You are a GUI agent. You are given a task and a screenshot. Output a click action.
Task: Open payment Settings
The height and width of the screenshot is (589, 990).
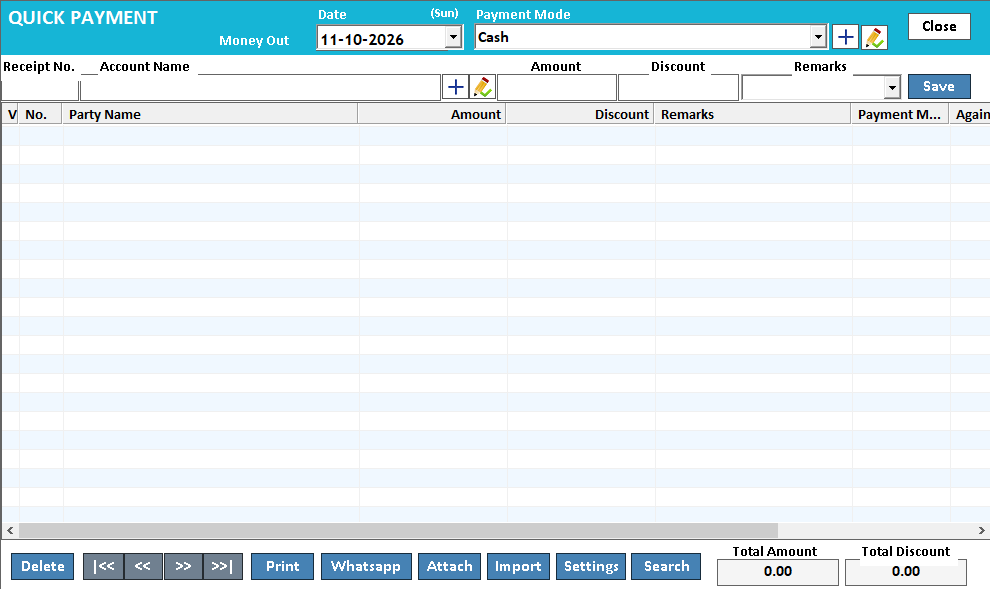point(591,566)
